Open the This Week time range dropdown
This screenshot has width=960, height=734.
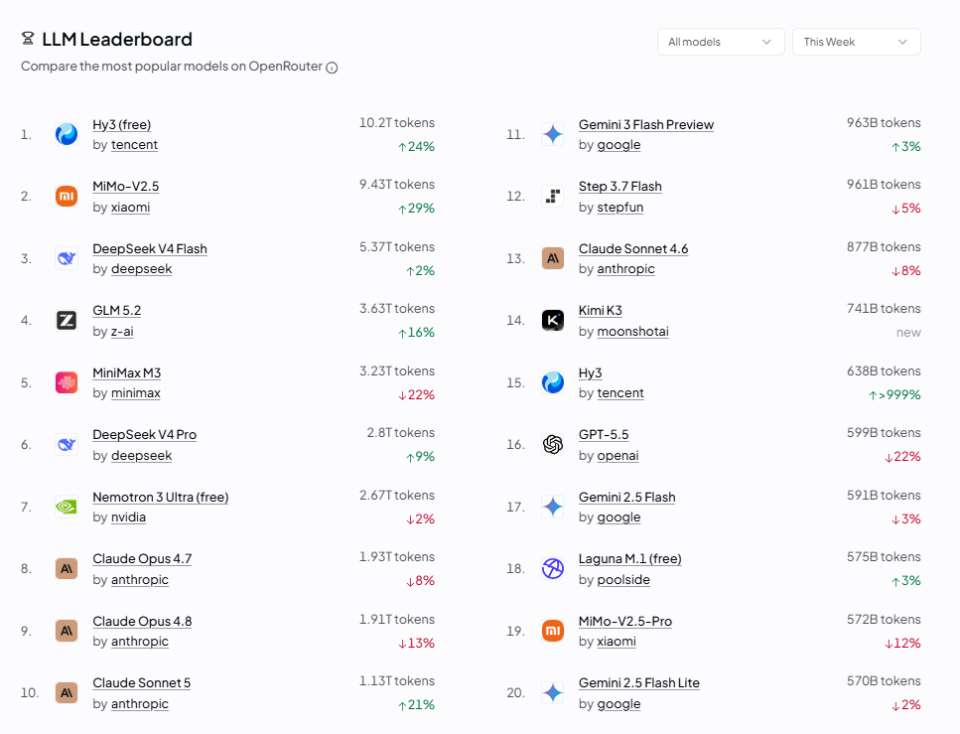point(856,42)
